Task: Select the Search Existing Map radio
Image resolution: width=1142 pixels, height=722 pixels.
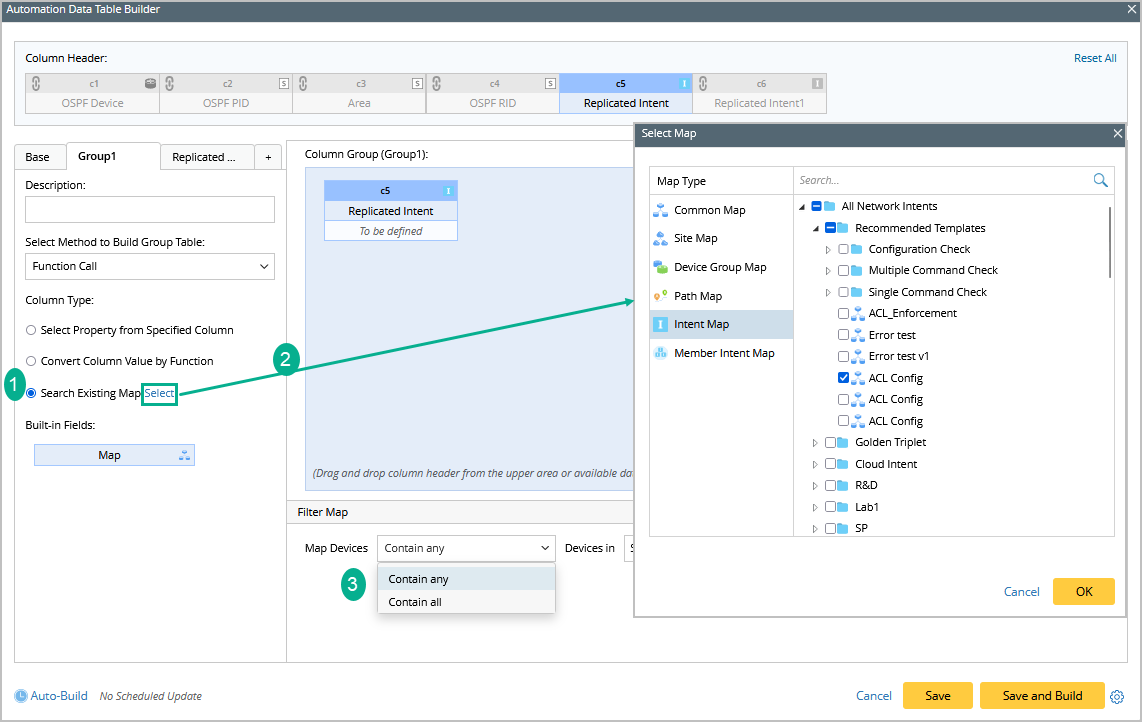Action: (x=31, y=393)
